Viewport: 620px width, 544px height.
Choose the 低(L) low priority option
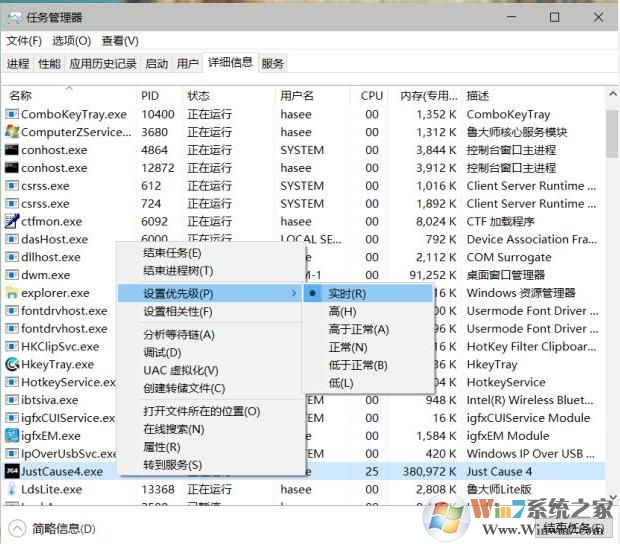pos(340,383)
